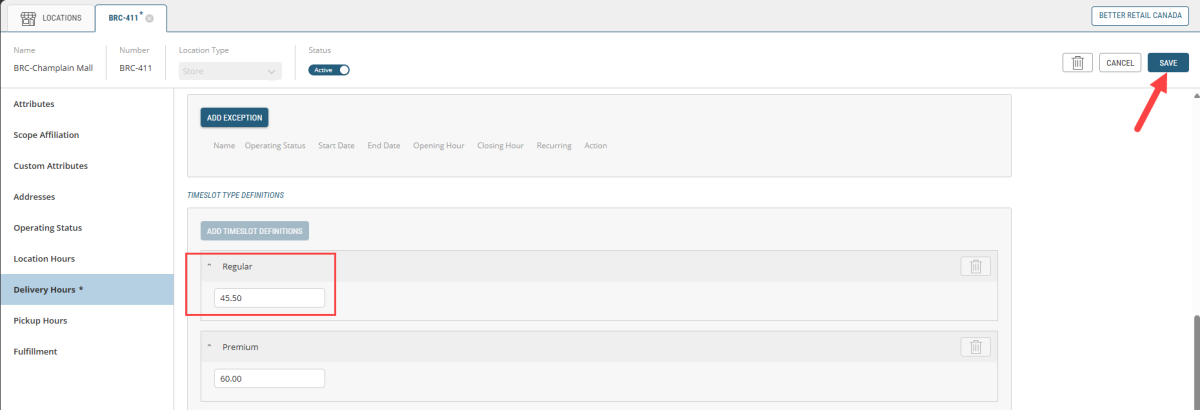This screenshot has width=1200, height=410.
Task: Delete the Regular timeslot definition
Action: pos(976,266)
